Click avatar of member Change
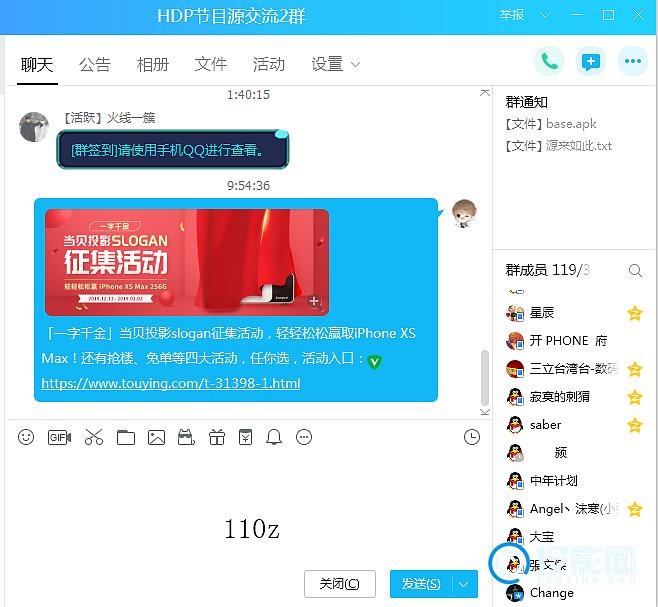This screenshot has height=607, width=658. click(x=515, y=593)
